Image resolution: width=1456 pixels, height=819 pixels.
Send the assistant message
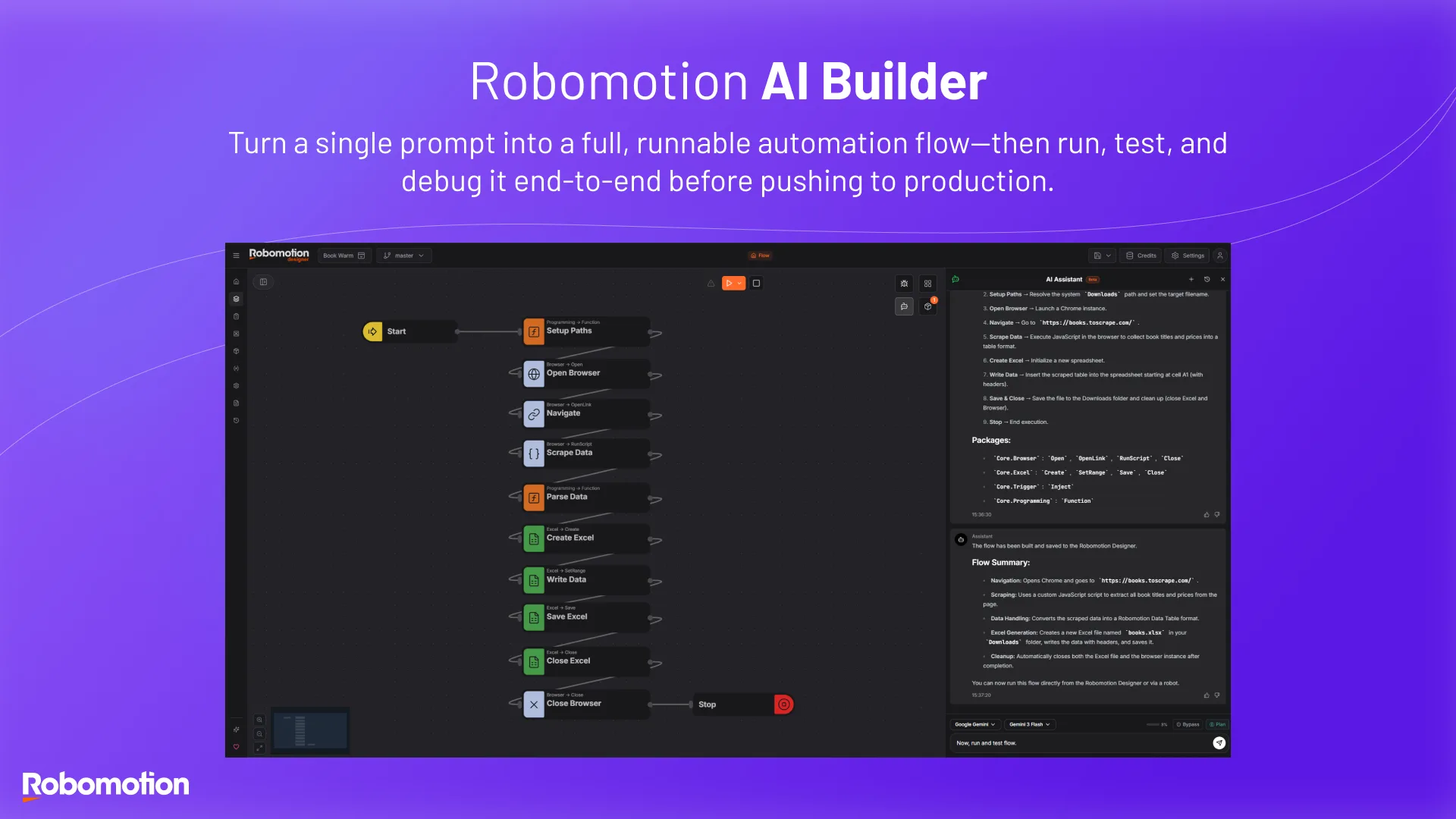1219,743
